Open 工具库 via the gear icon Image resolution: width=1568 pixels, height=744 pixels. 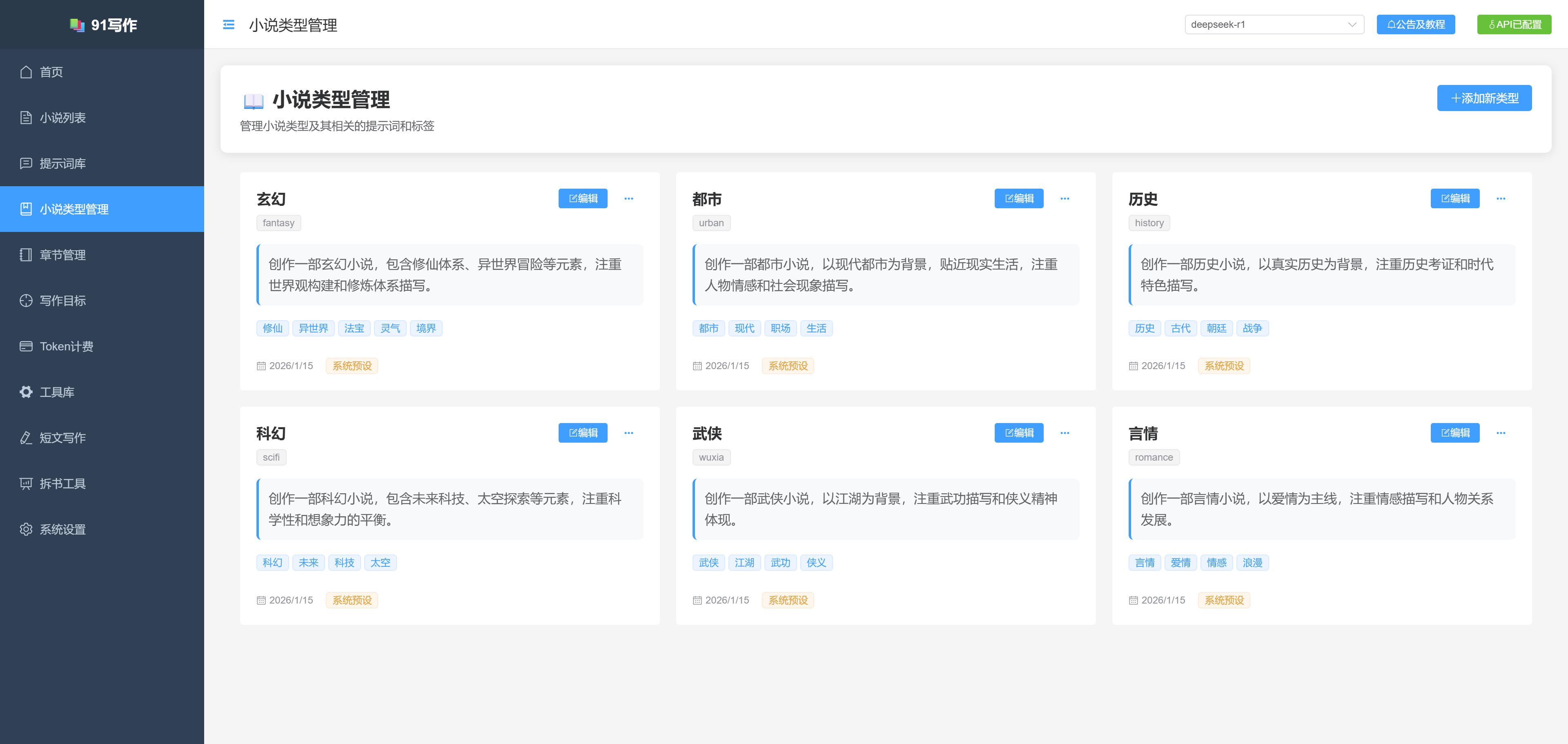click(x=26, y=392)
